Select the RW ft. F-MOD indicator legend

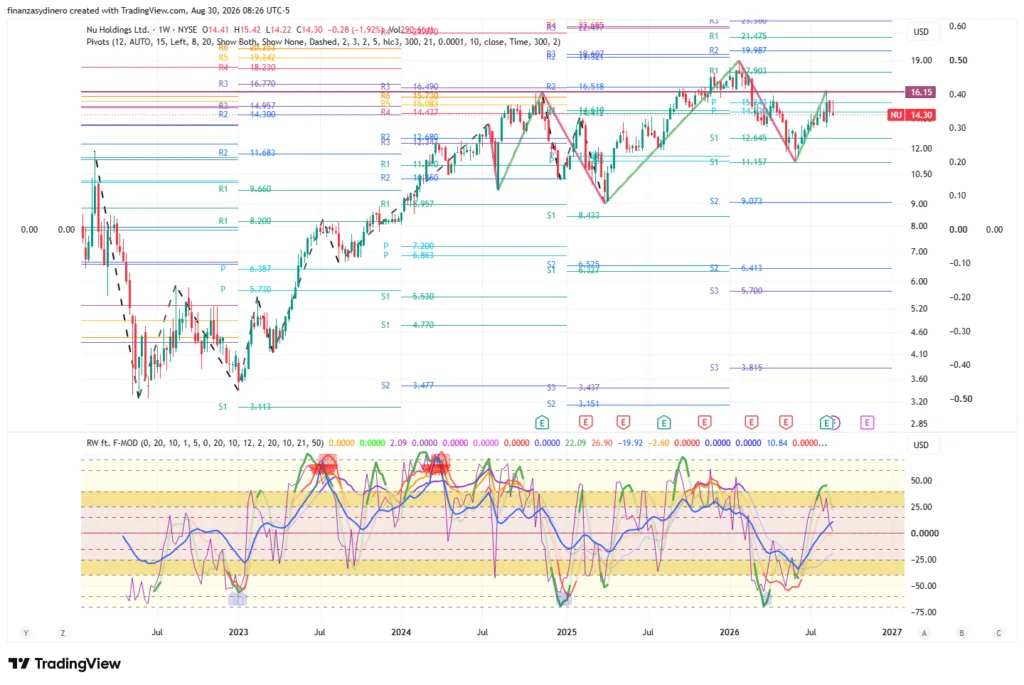tap(204, 443)
